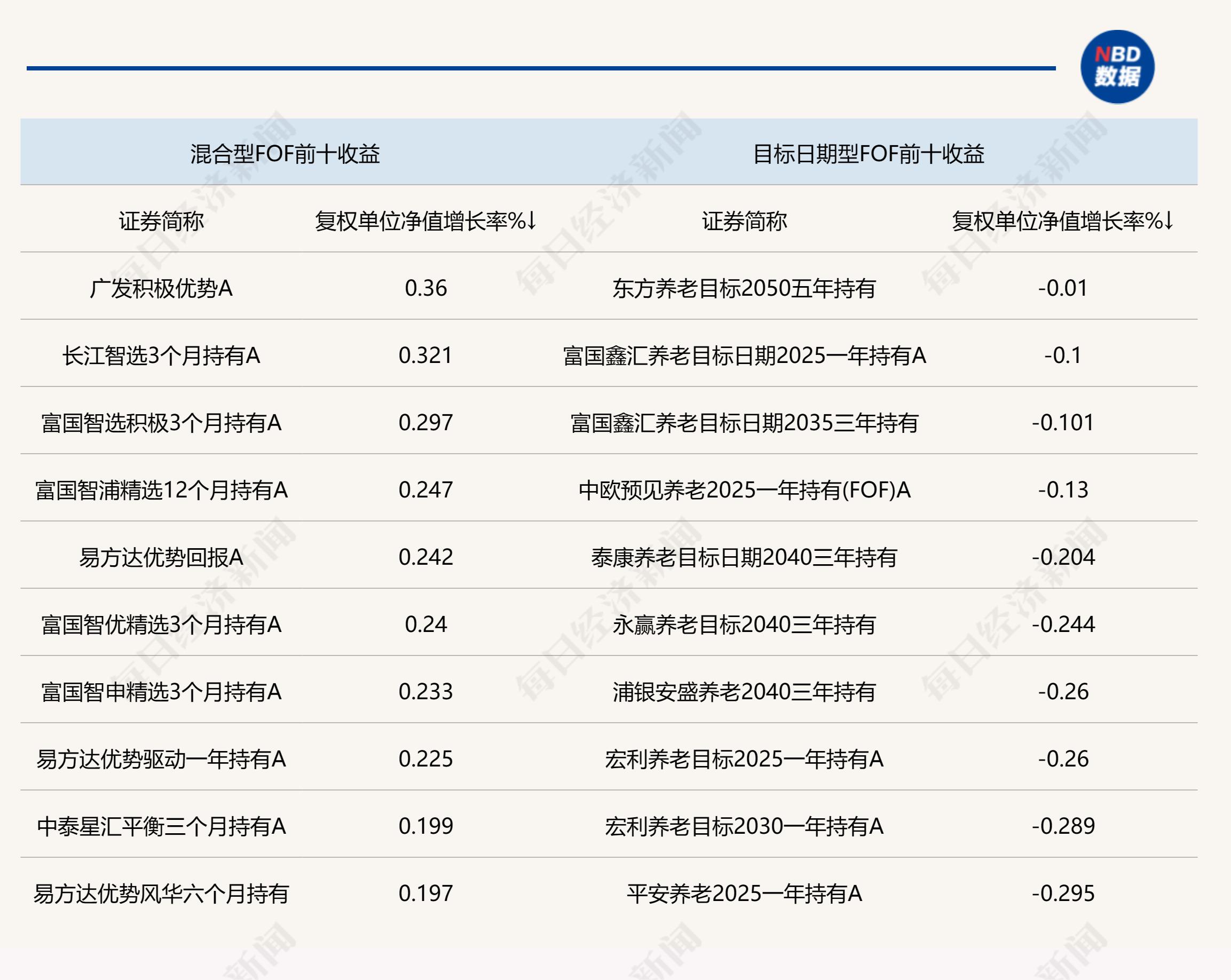Click 富国智浦精选12个月持有A
1231x980 pixels.
tap(161, 491)
